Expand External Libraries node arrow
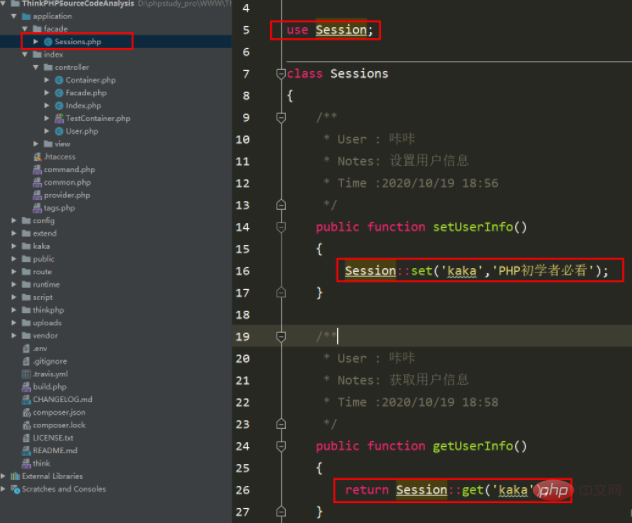 click(3, 476)
